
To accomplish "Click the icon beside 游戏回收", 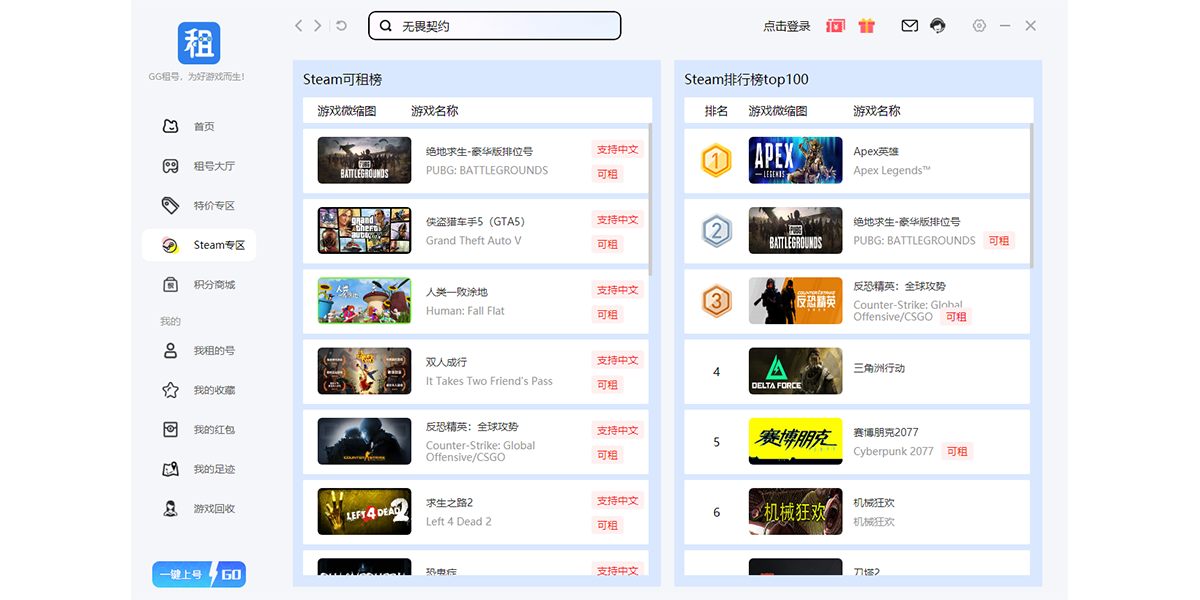I will 171,508.
